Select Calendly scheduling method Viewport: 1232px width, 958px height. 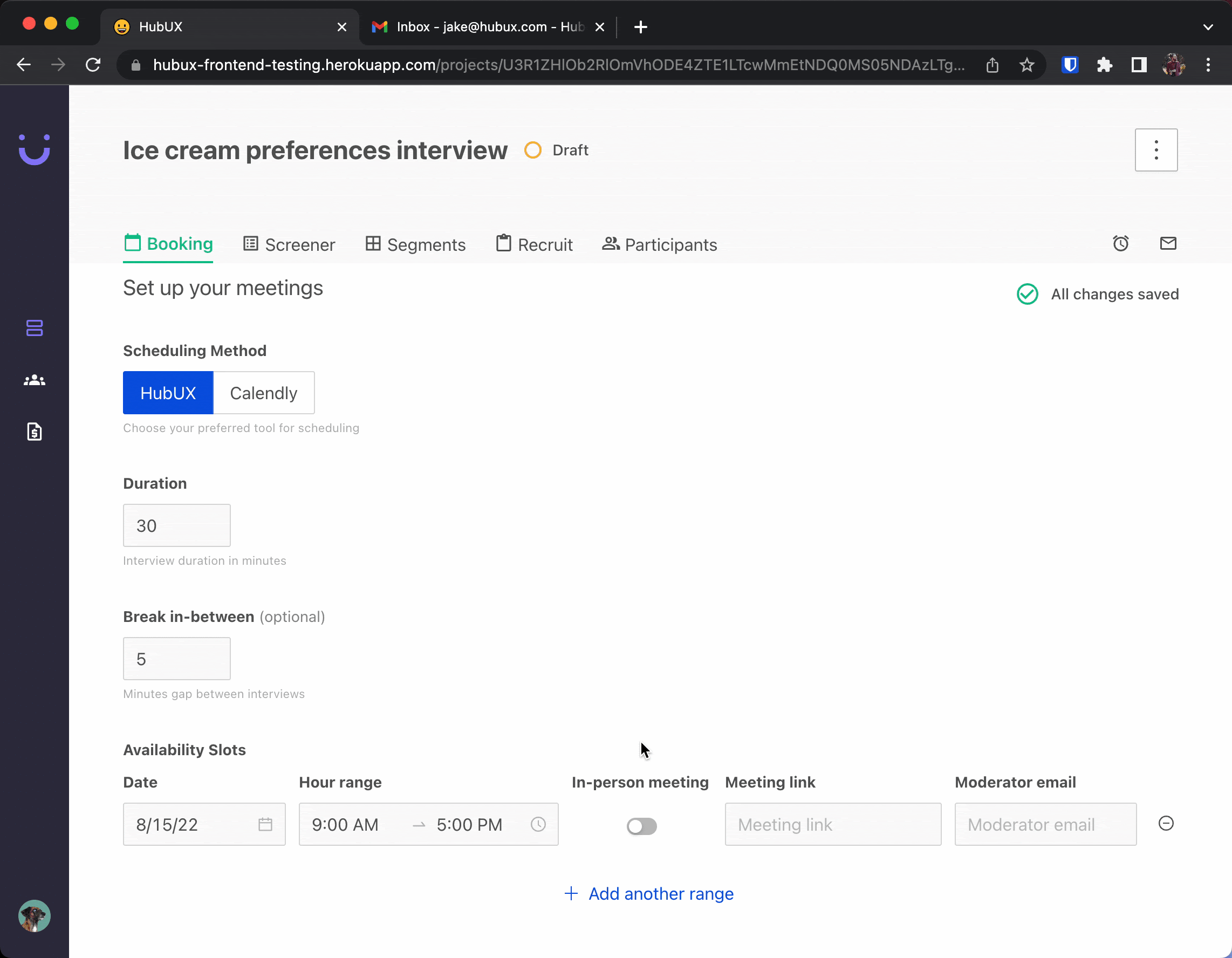[x=263, y=393]
